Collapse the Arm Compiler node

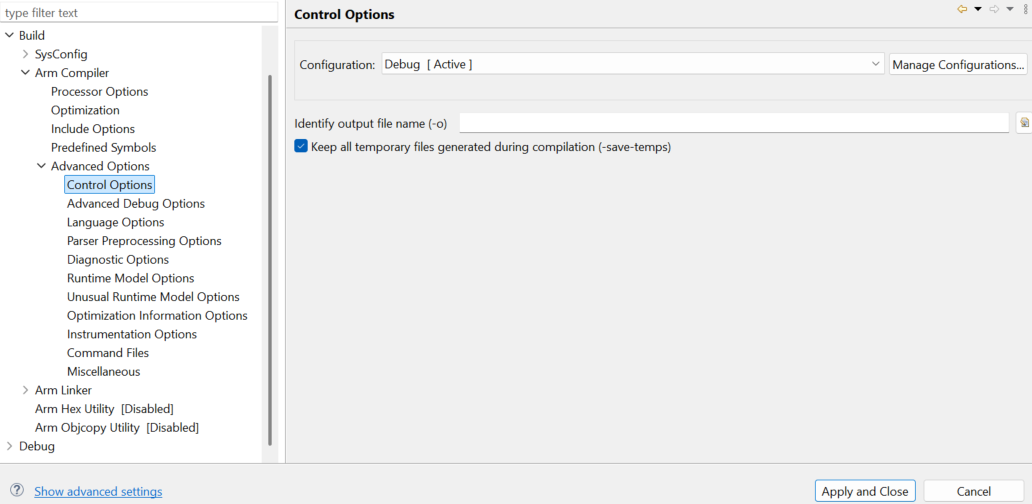click(25, 72)
